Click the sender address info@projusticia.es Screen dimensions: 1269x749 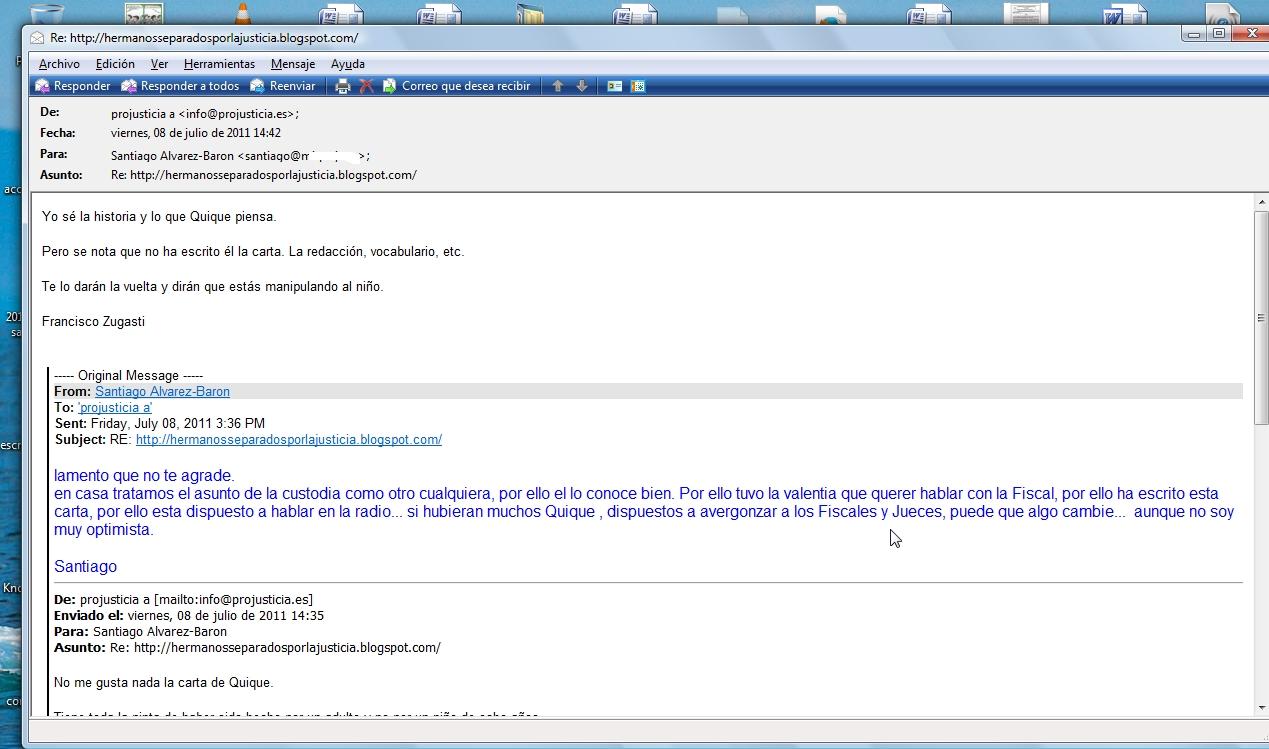(x=238, y=114)
